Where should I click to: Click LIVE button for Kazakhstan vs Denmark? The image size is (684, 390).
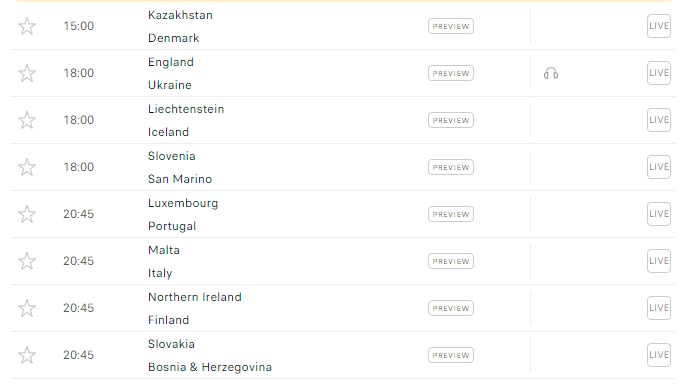[x=659, y=26]
